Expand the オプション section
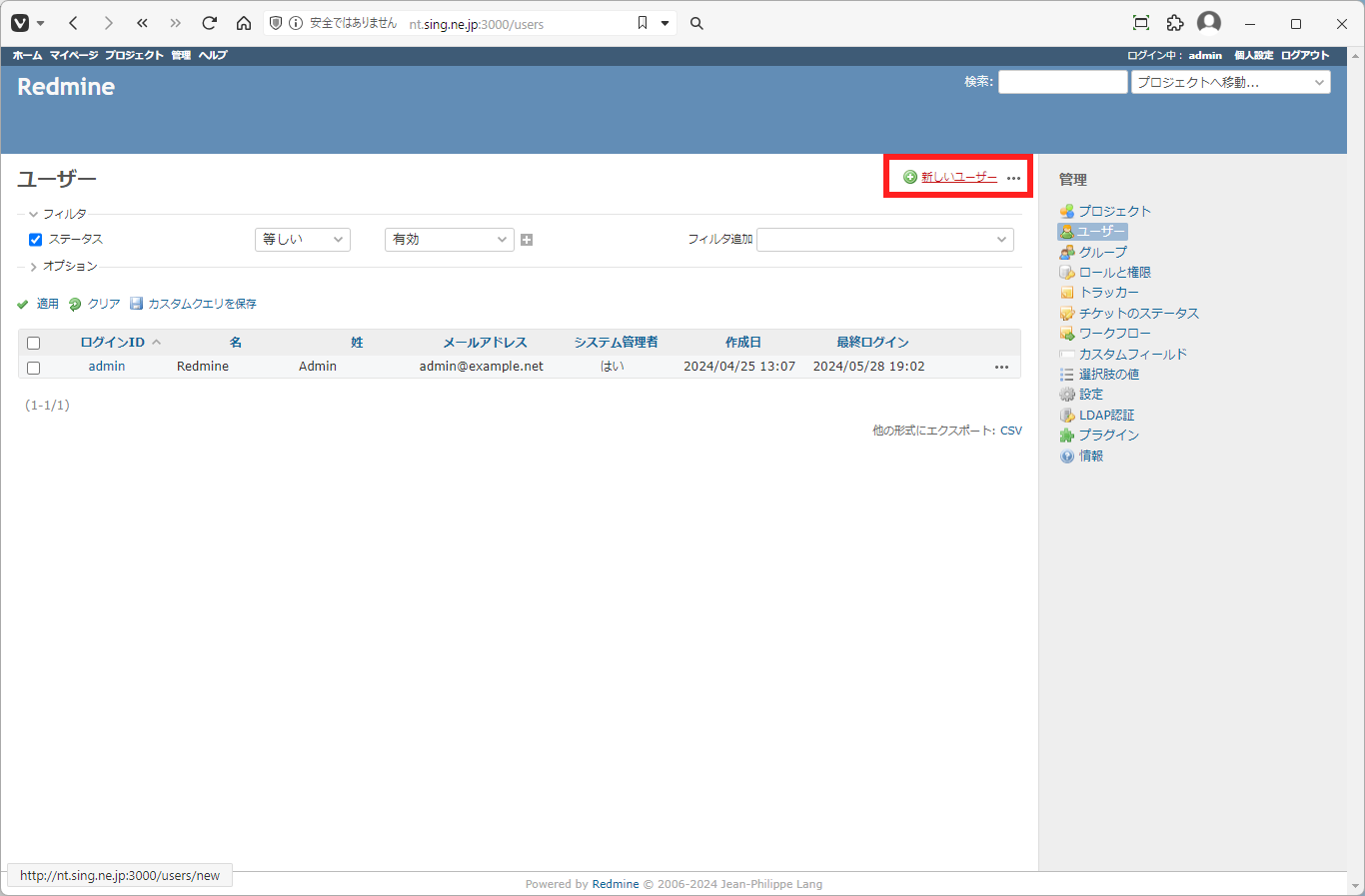Viewport: 1365px width, 896px height. click(x=62, y=266)
